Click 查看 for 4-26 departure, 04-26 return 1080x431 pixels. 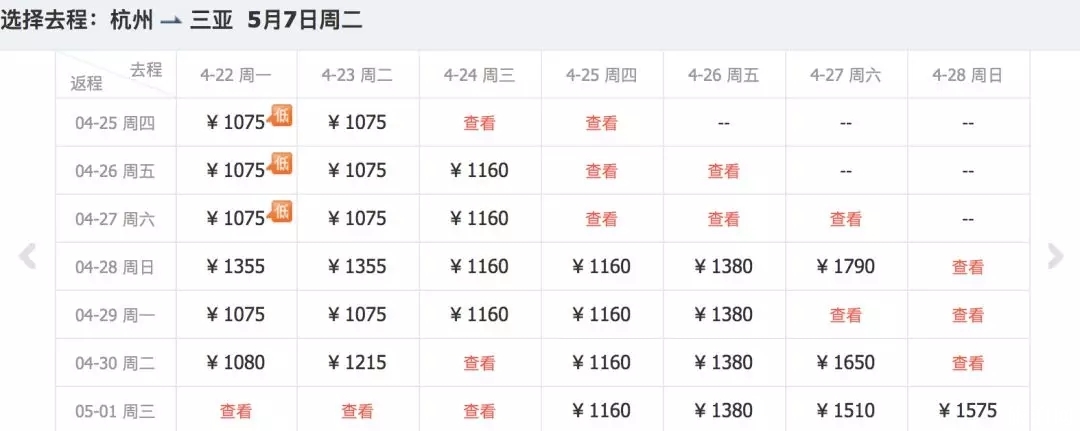pyautogui.click(x=723, y=171)
